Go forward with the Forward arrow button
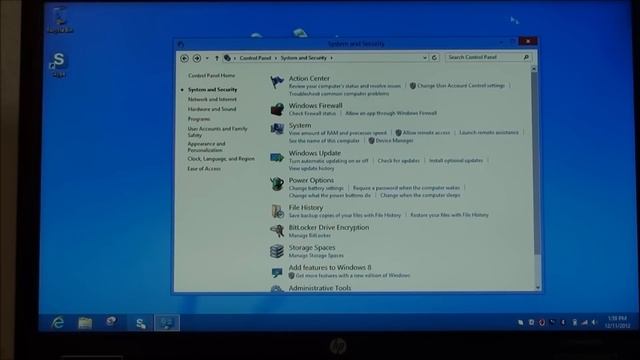The height and width of the screenshot is (360, 640). click(x=197, y=58)
